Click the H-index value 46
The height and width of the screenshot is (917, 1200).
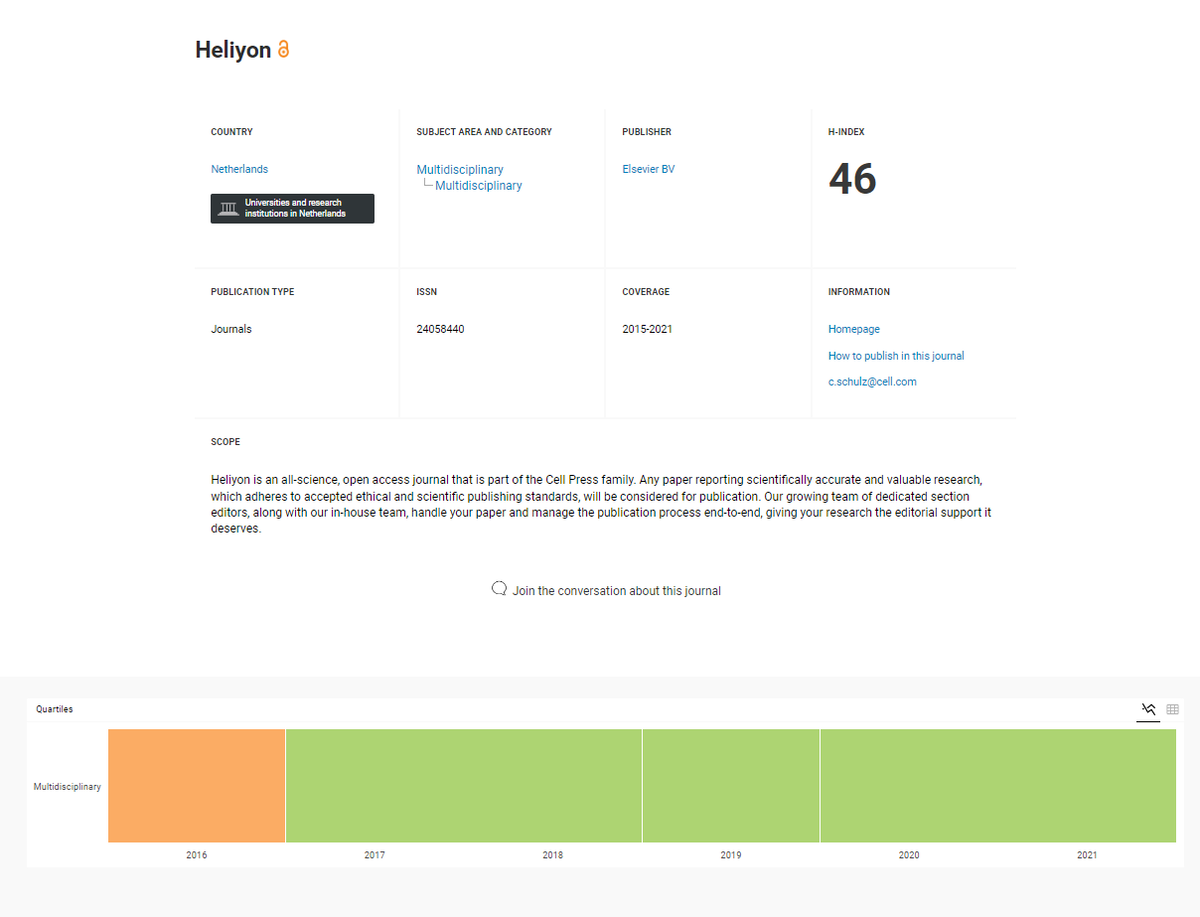click(x=852, y=179)
